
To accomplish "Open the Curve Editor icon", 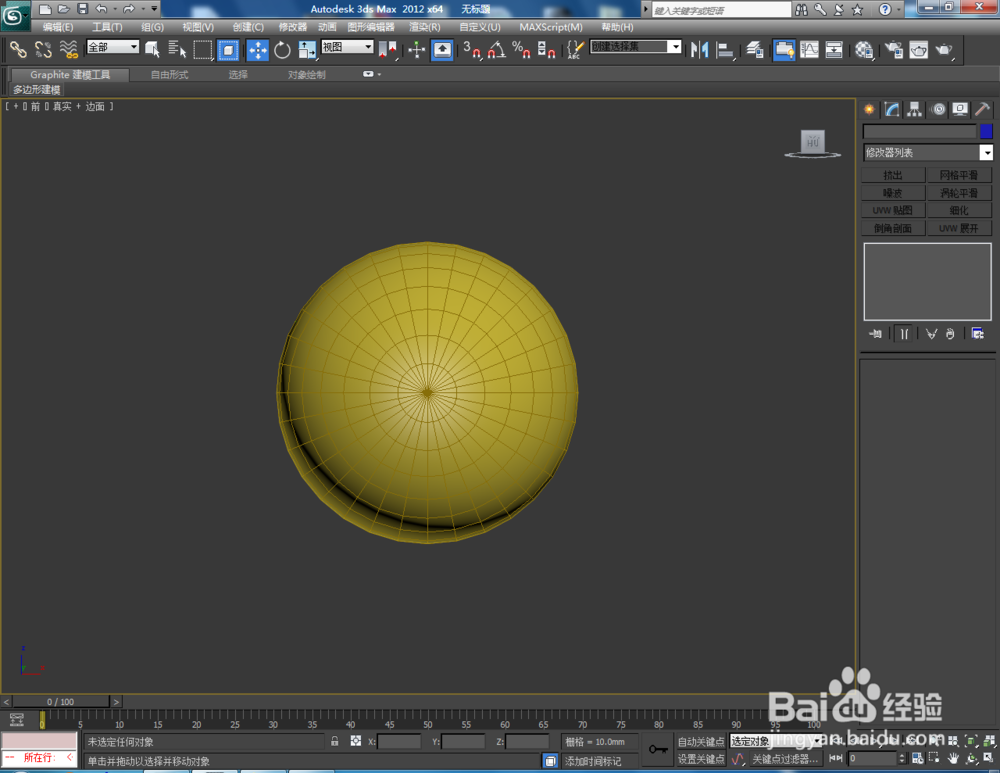I will [809, 49].
